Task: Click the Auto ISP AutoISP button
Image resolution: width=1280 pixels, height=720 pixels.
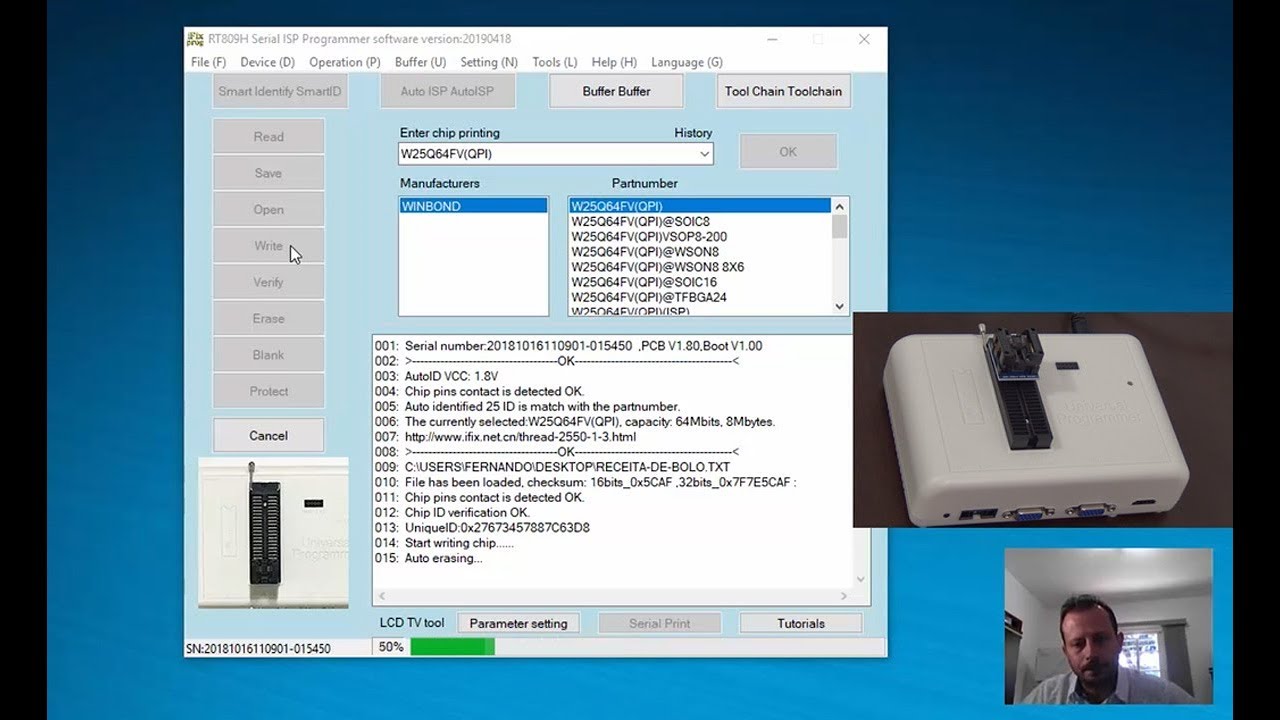Action: point(447,91)
